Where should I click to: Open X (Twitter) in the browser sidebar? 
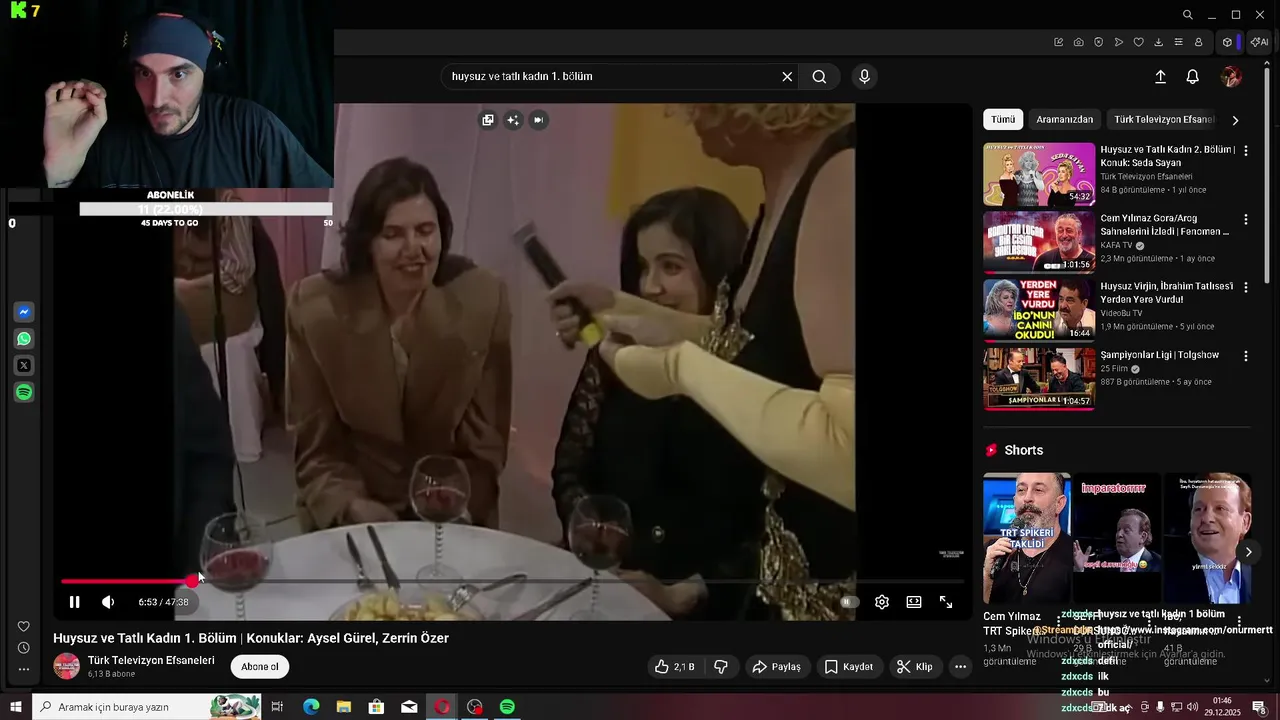click(24, 366)
